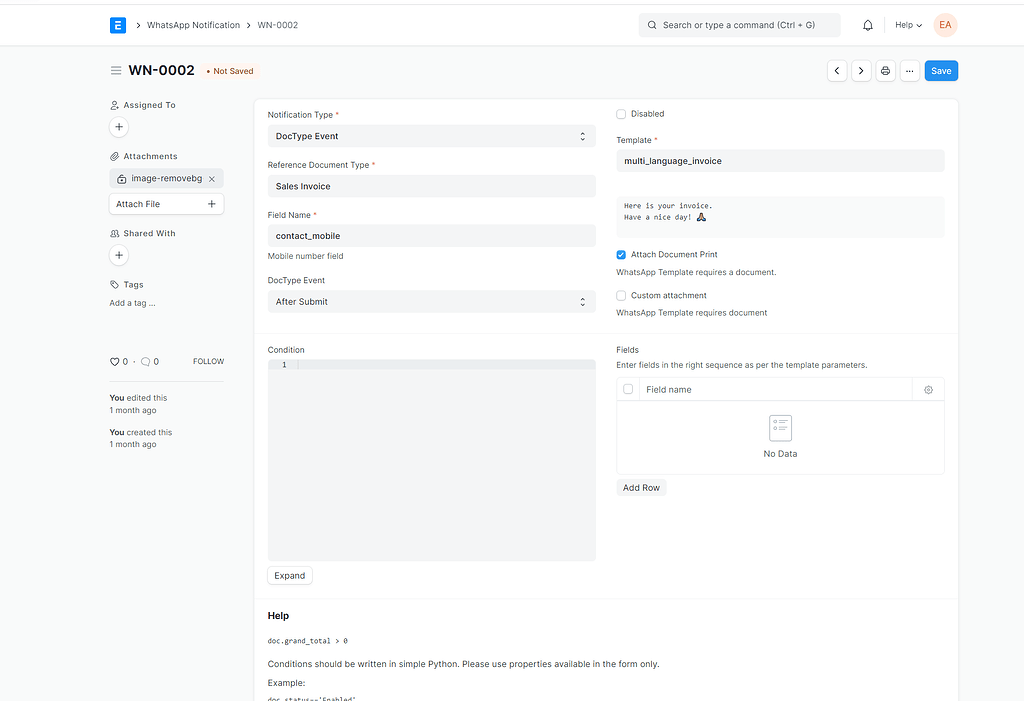Image resolution: width=1024 pixels, height=701 pixels.
Task: Enable Custom attachment checkbox
Action: point(621,296)
